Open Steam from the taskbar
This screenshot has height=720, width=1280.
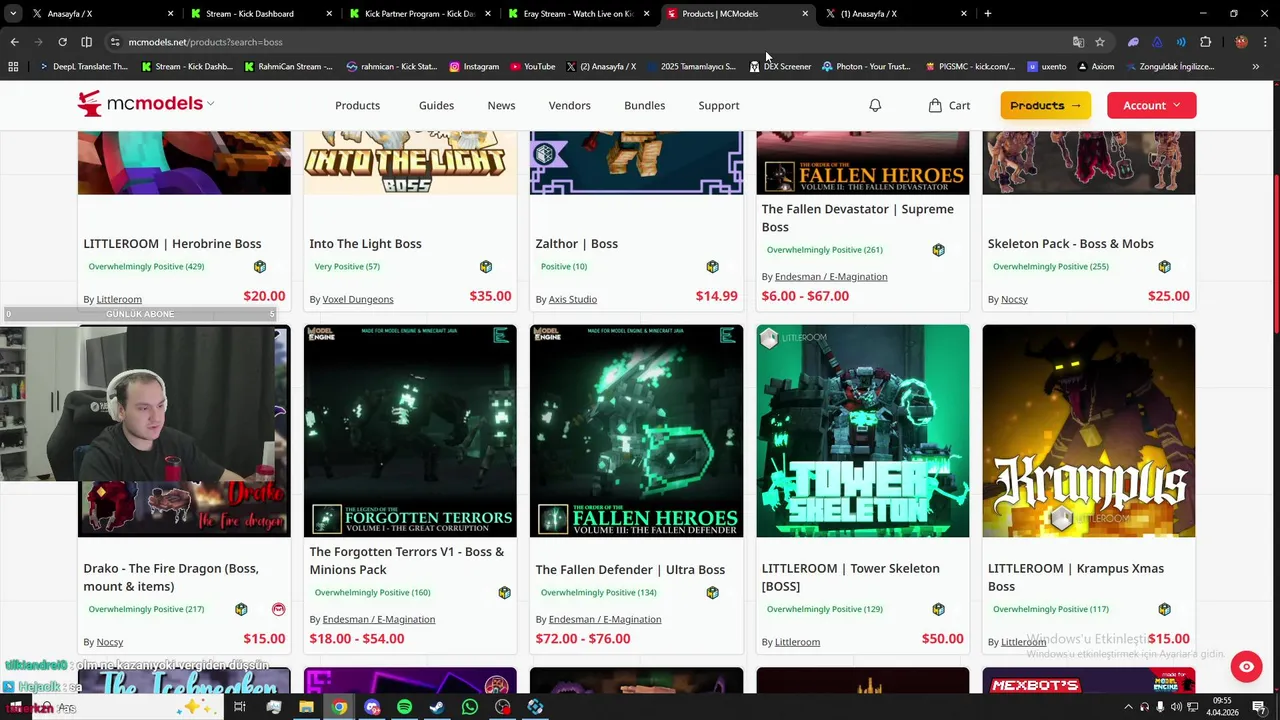[437, 707]
